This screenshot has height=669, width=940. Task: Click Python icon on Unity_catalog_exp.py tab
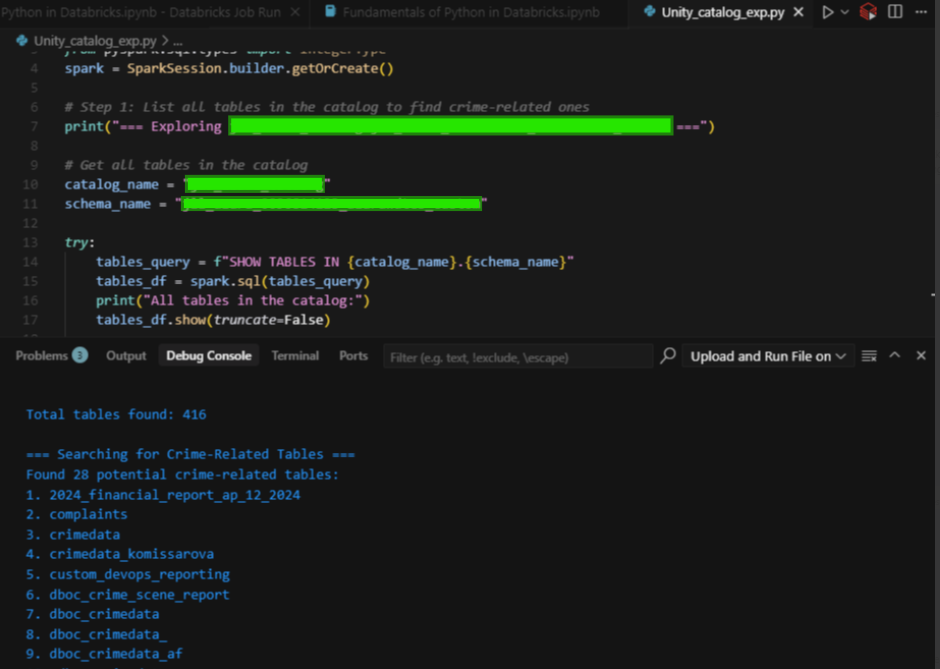tap(649, 12)
